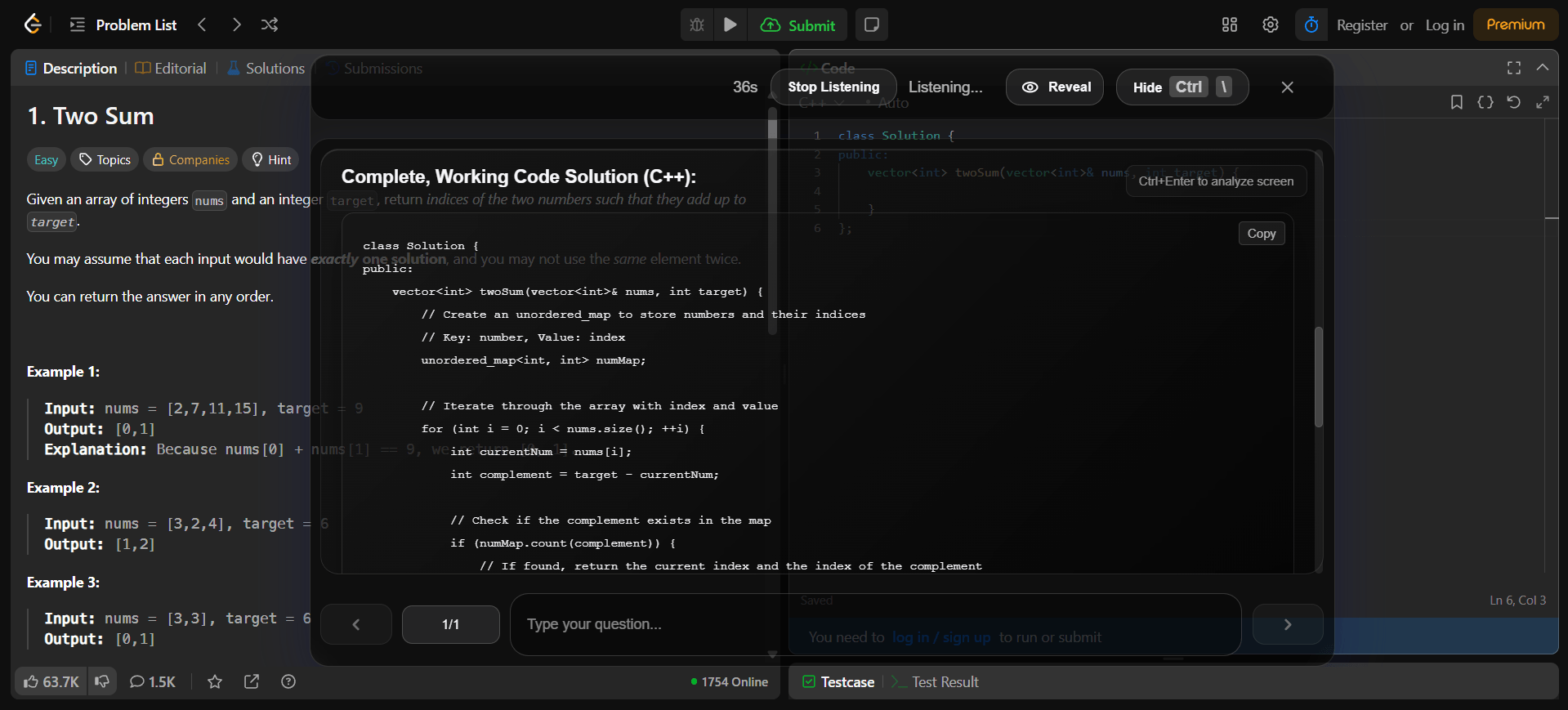Click the 1/1 page indicator
The height and width of the screenshot is (710, 1568).
[x=451, y=625]
